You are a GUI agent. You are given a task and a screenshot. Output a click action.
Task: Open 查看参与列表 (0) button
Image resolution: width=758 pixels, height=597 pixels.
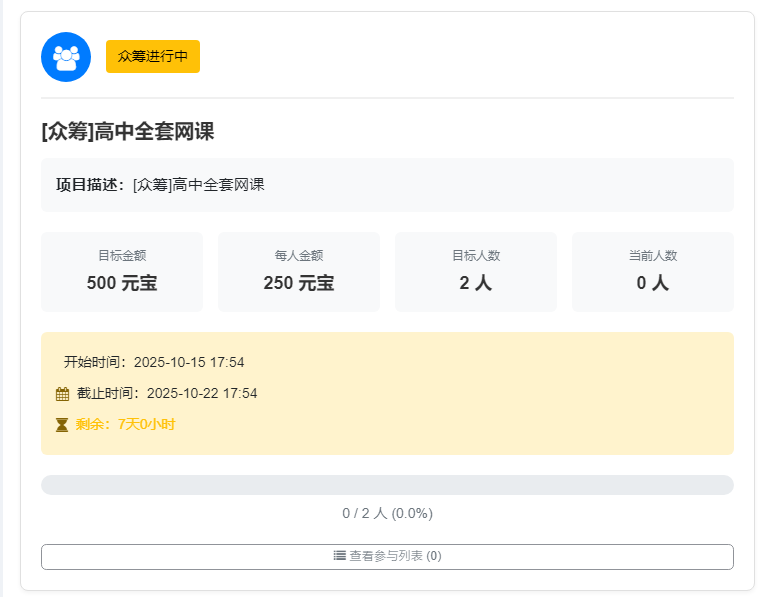click(x=387, y=556)
